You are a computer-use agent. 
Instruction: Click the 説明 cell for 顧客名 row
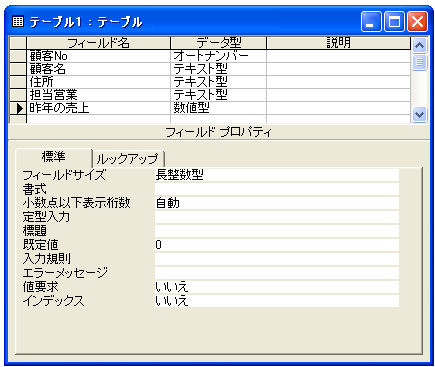338,69
